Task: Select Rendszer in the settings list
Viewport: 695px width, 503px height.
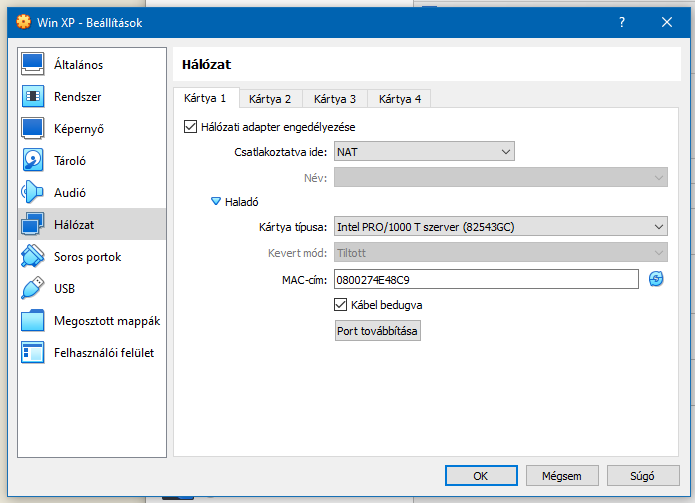Action: (78, 97)
